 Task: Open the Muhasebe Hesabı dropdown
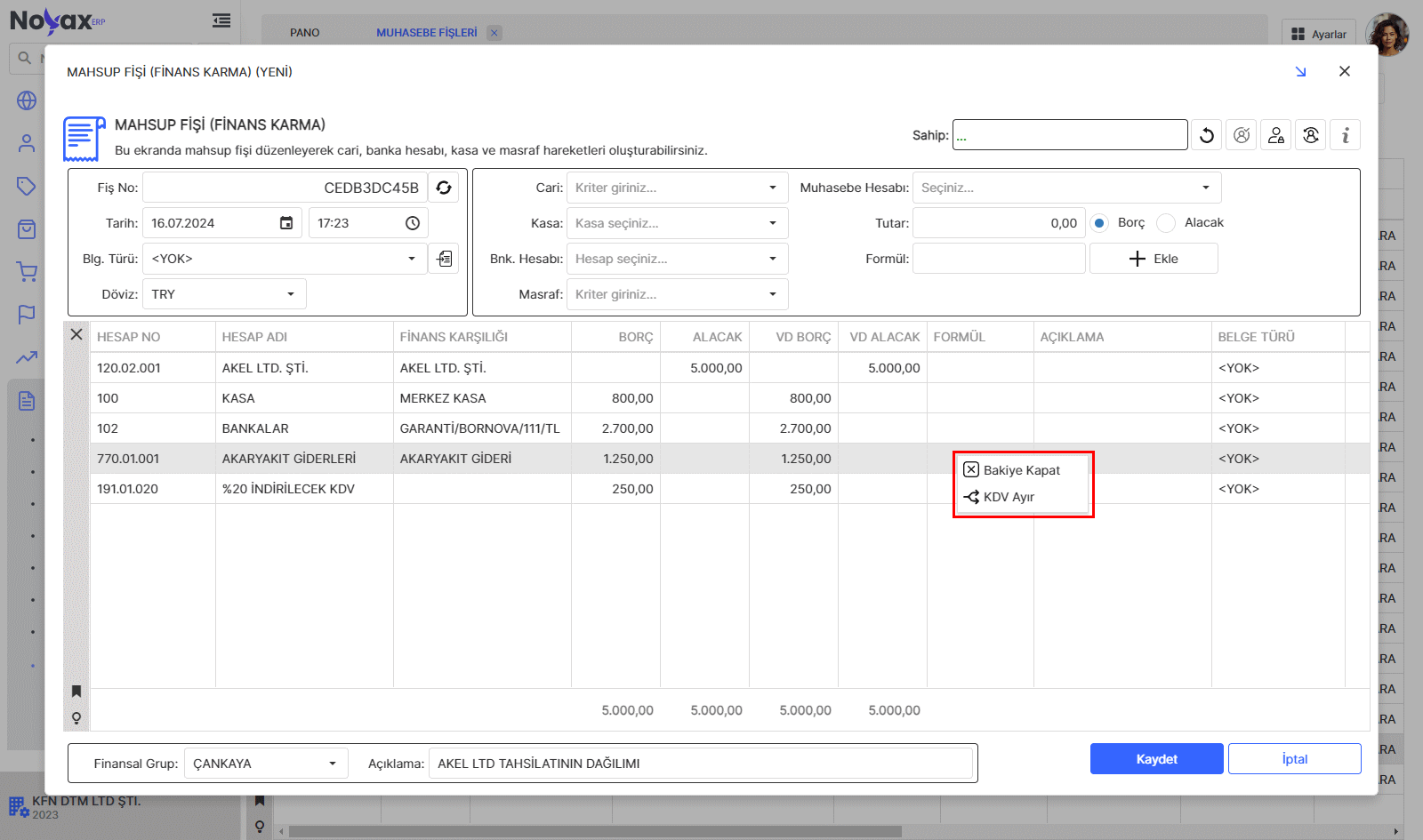[x=1206, y=188]
